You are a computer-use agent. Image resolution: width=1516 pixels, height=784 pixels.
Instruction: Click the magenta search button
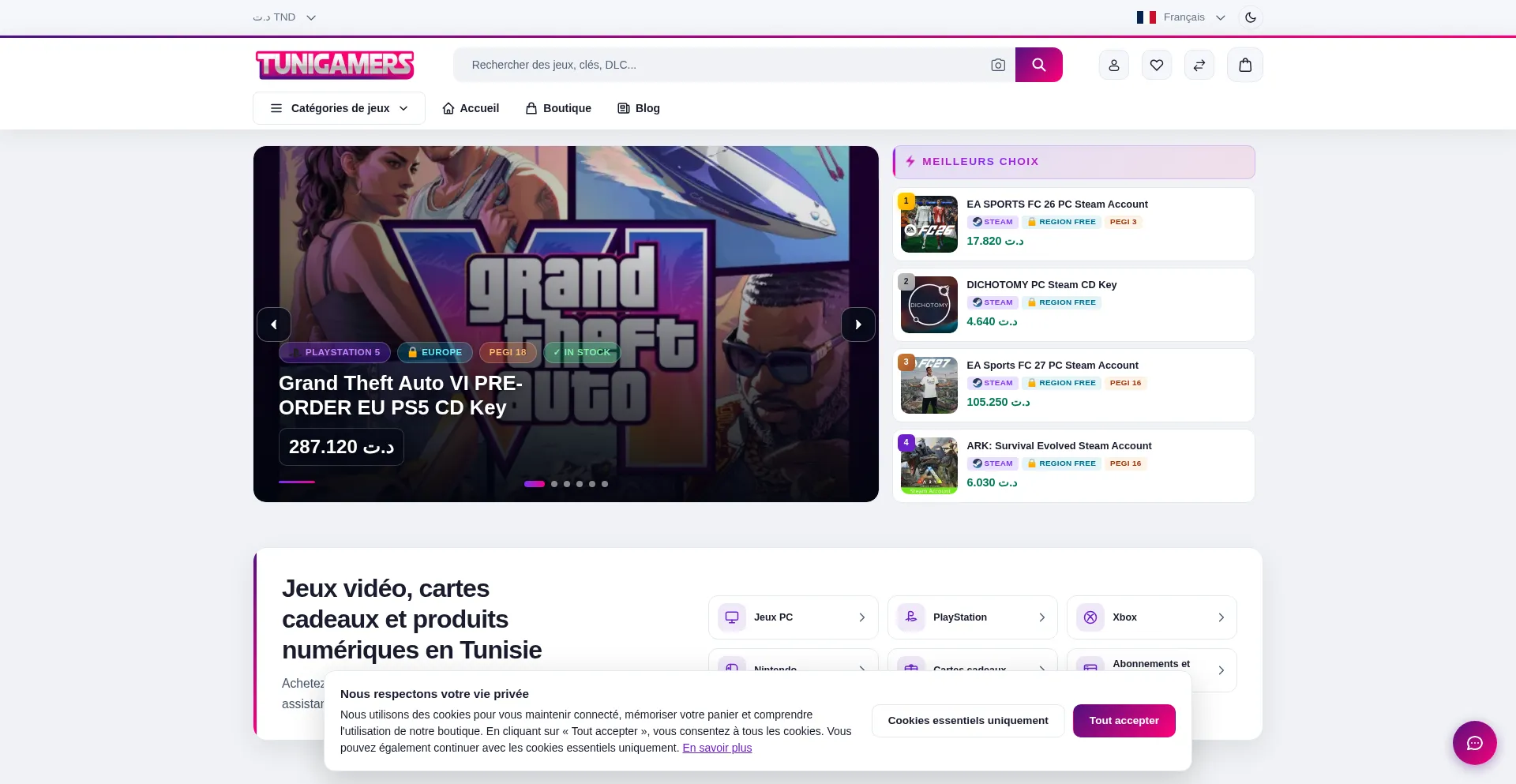(1038, 65)
